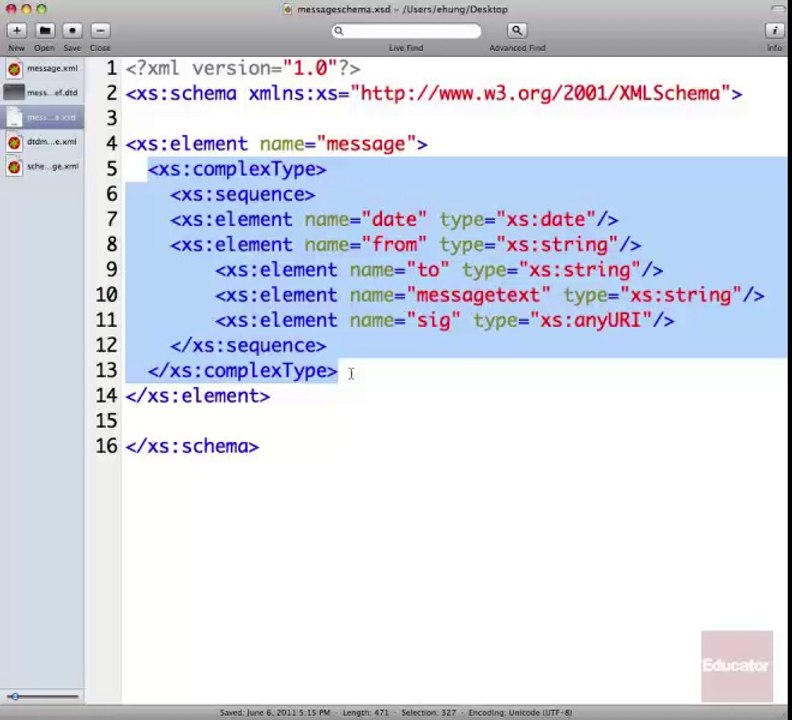Click the Saved date in status bar
This screenshot has height=720, width=792.
(275, 712)
